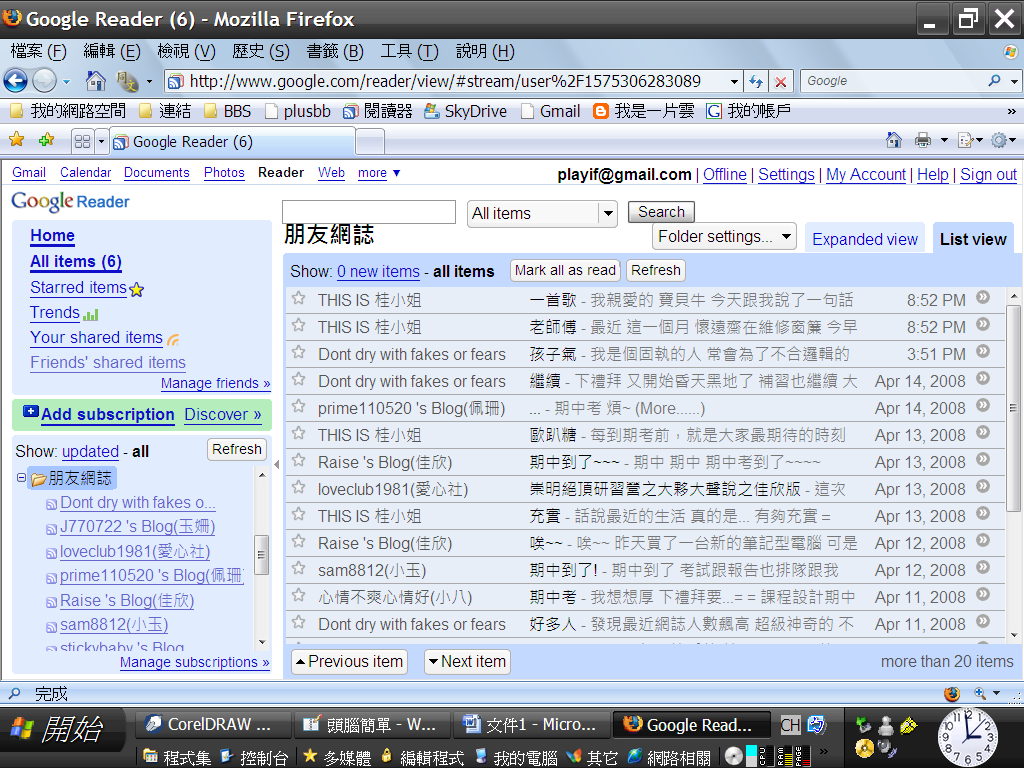
Task: Go back with the browser Back arrow
Action: [x=16, y=81]
